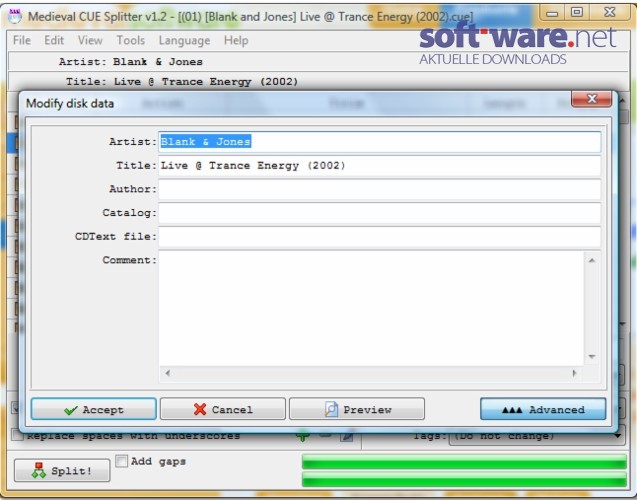Expand the Advanced options button
The width and height of the screenshot is (637, 500).
(x=543, y=409)
